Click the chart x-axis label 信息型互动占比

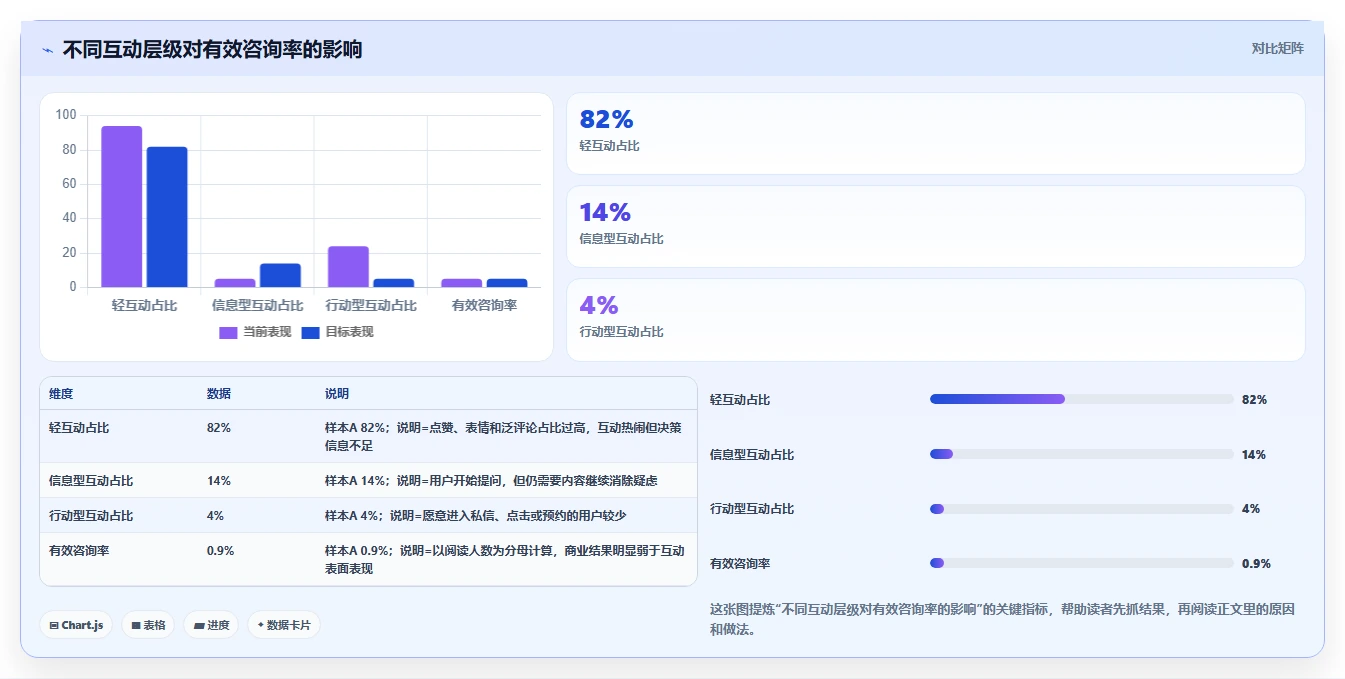click(x=258, y=305)
